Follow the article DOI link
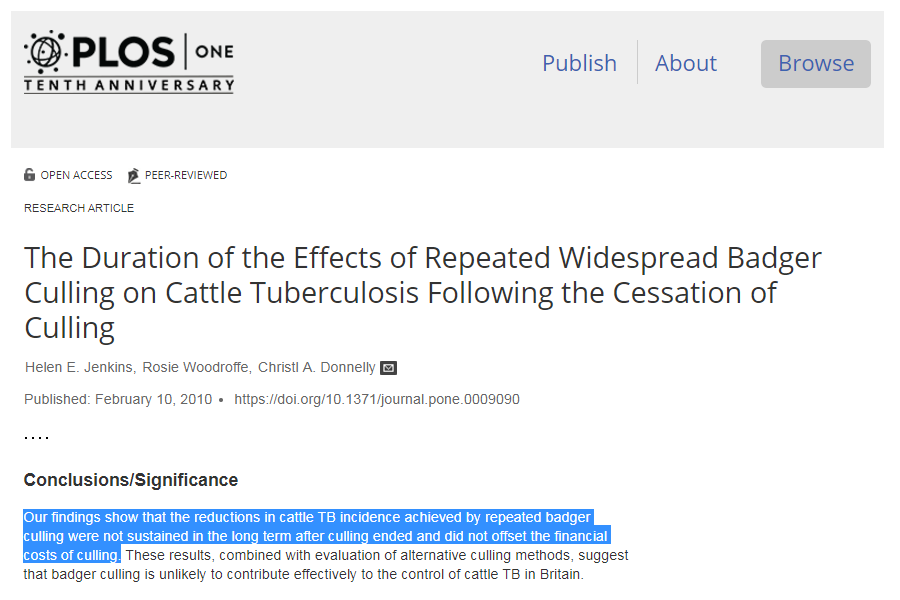This screenshot has width=900, height=600. pos(377,400)
